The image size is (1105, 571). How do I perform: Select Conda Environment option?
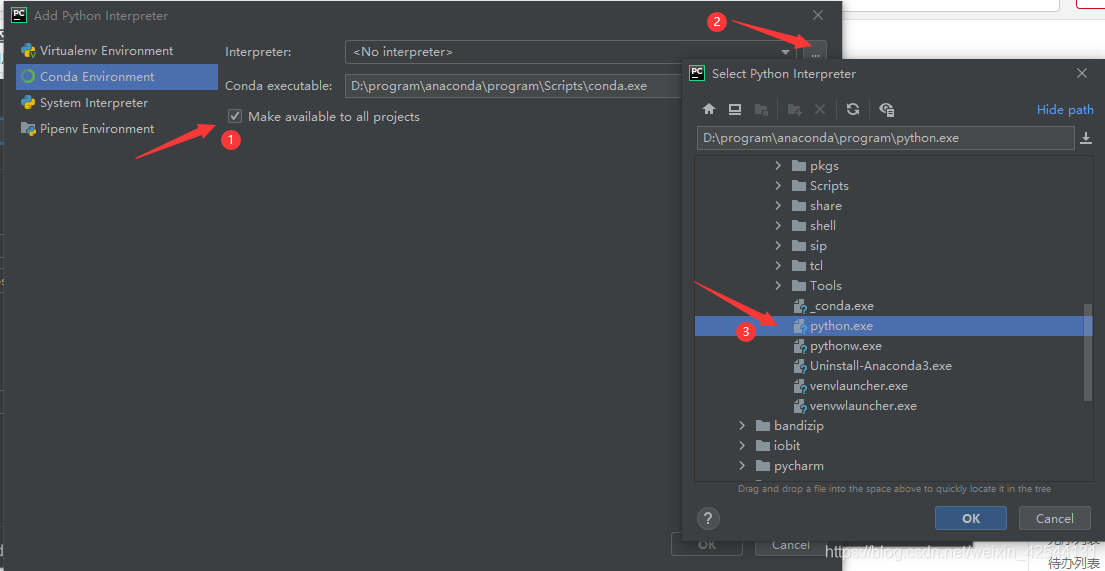point(117,77)
